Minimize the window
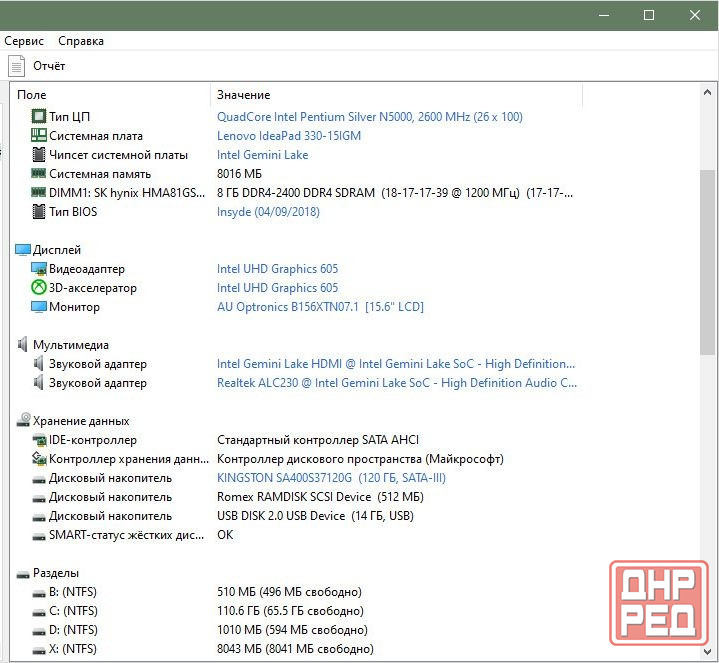 pyautogui.click(x=604, y=15)
